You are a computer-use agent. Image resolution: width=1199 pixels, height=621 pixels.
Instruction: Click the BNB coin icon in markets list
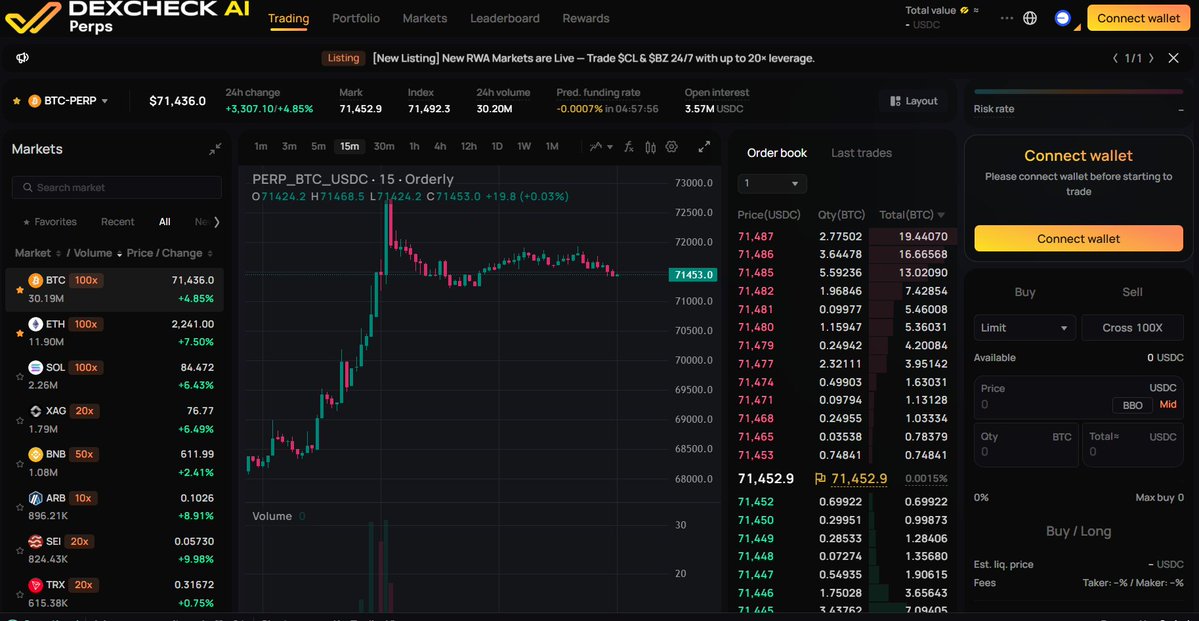[x=35, y=454]
